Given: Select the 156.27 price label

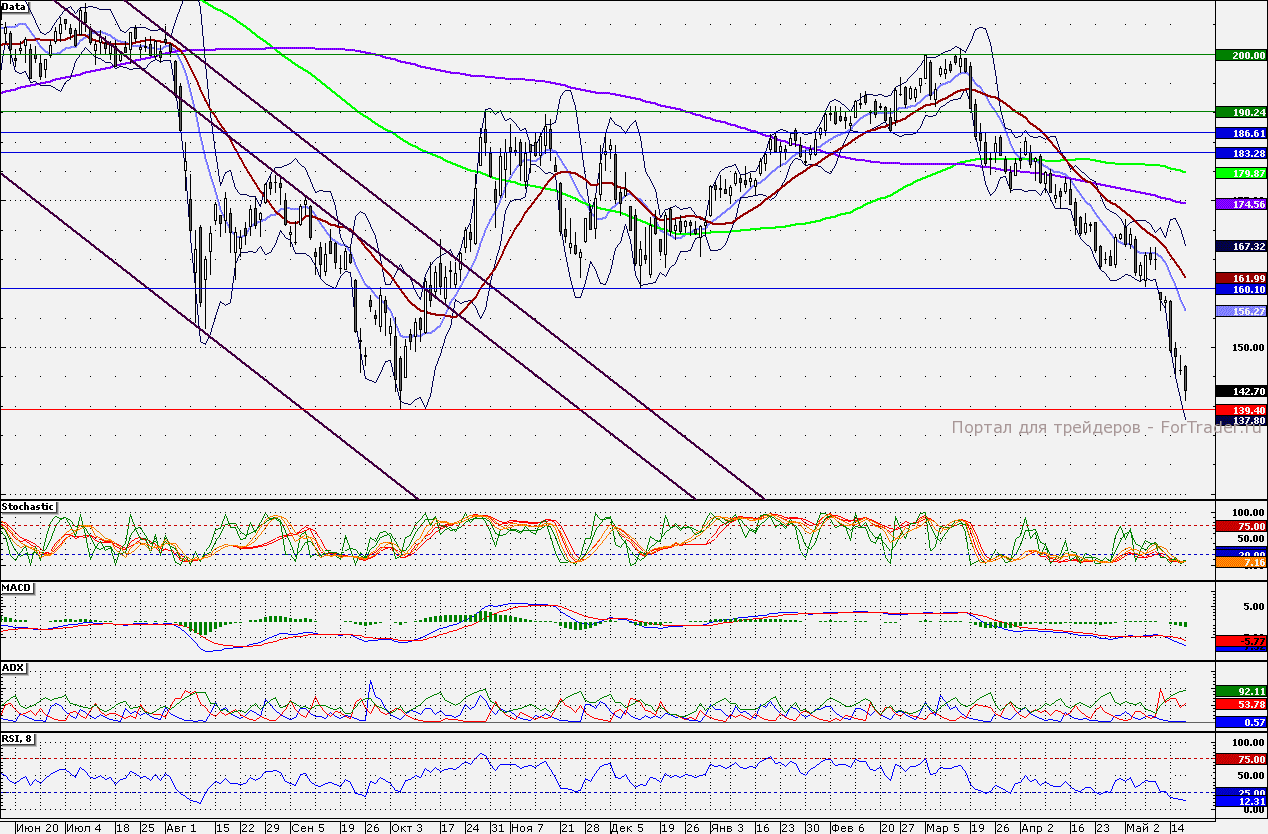Looking at the screenshot, I should (x=1241, y=311).
